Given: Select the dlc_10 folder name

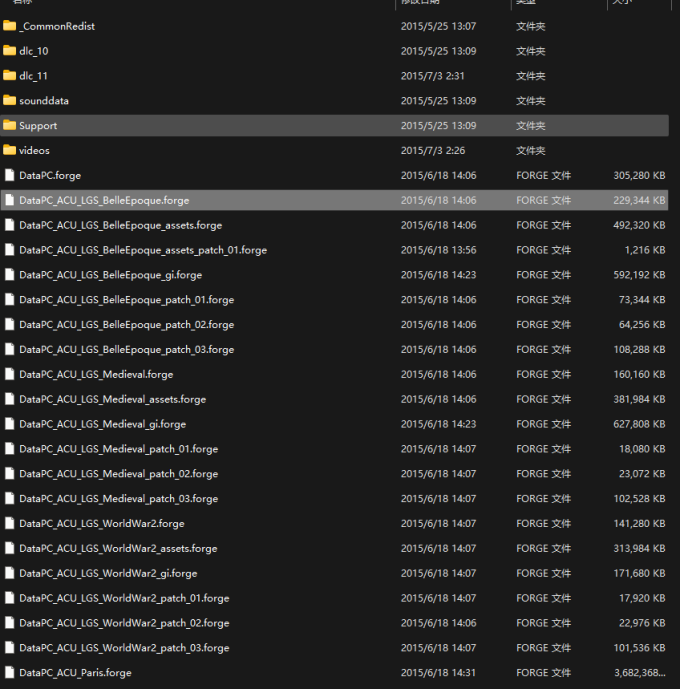Looking at the screenshot, I should click(34, 51).
